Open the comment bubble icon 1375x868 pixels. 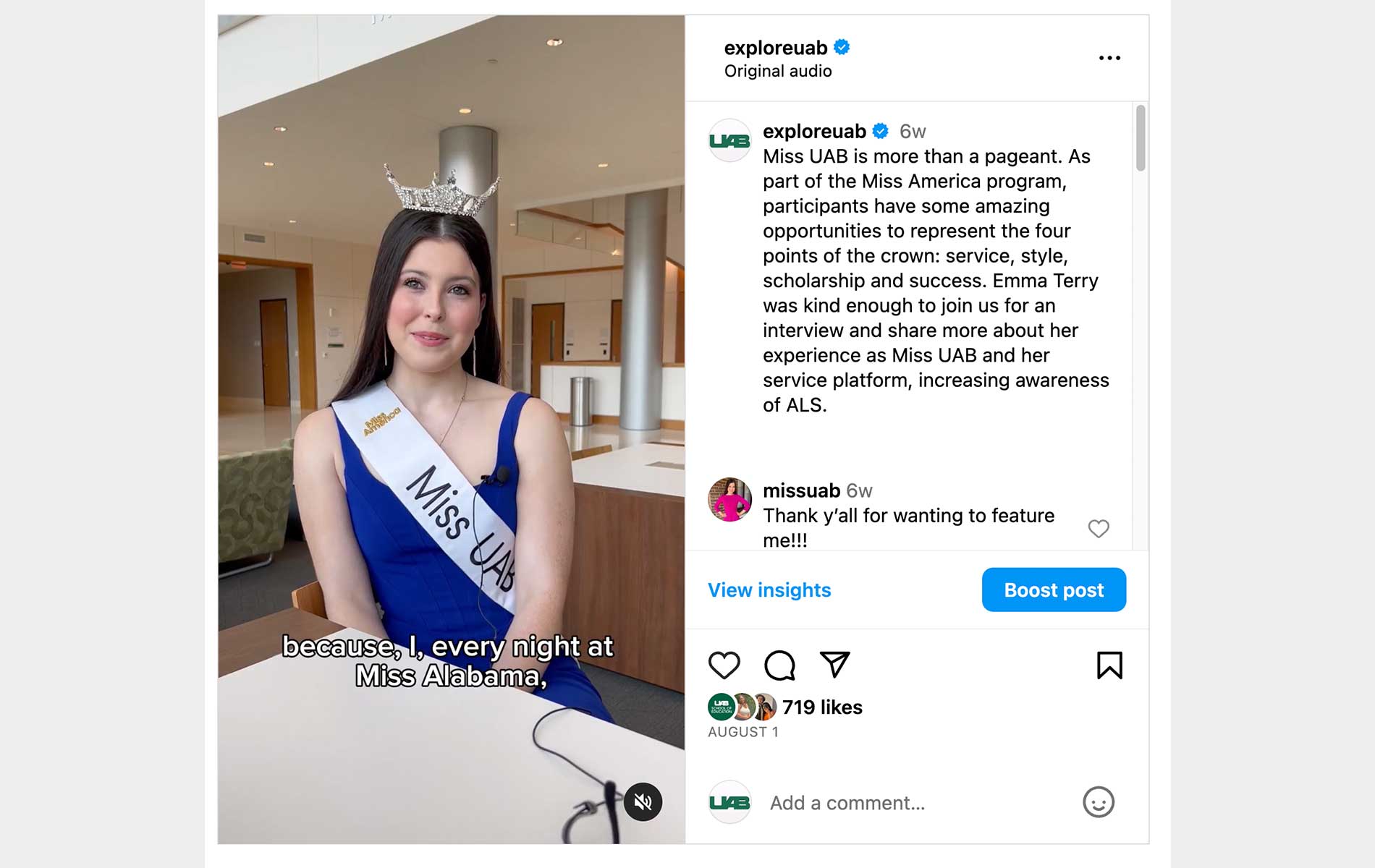click(x=779, y=665)
